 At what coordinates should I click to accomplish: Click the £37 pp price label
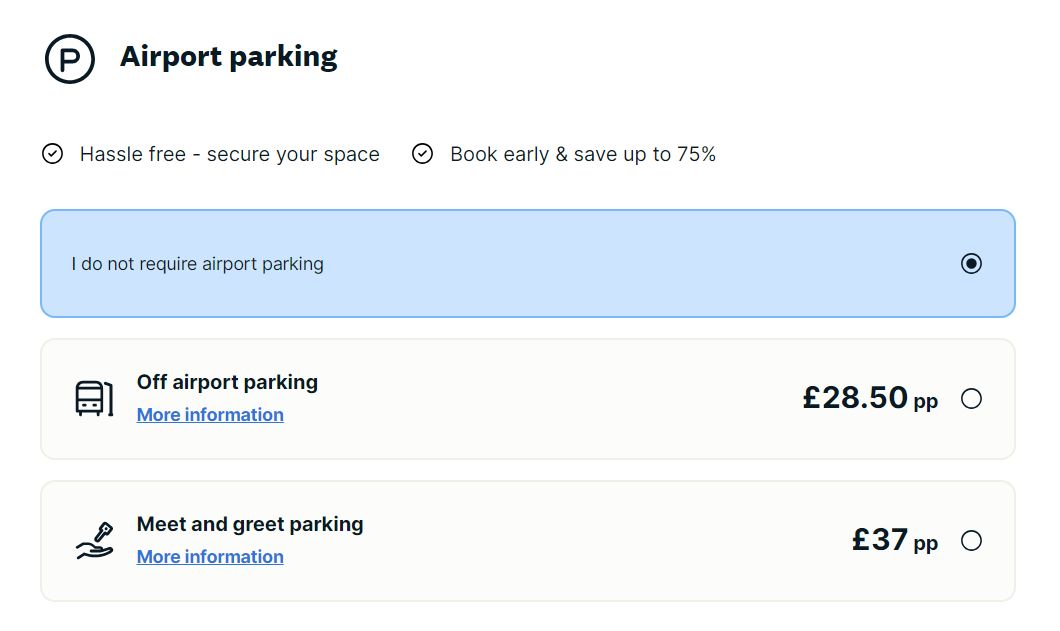click(894, 540)
